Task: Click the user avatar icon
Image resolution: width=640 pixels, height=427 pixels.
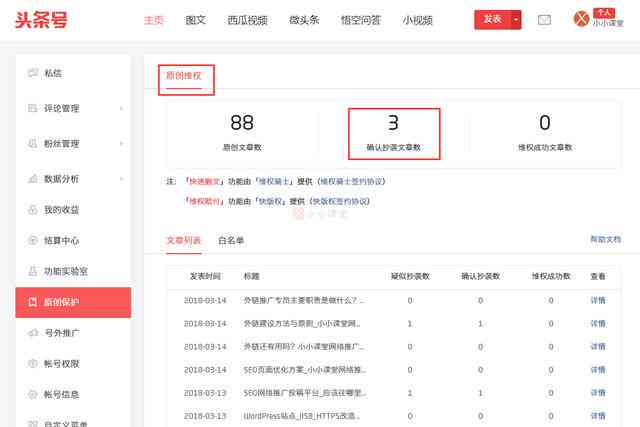Action: click(x=581, y=19)
